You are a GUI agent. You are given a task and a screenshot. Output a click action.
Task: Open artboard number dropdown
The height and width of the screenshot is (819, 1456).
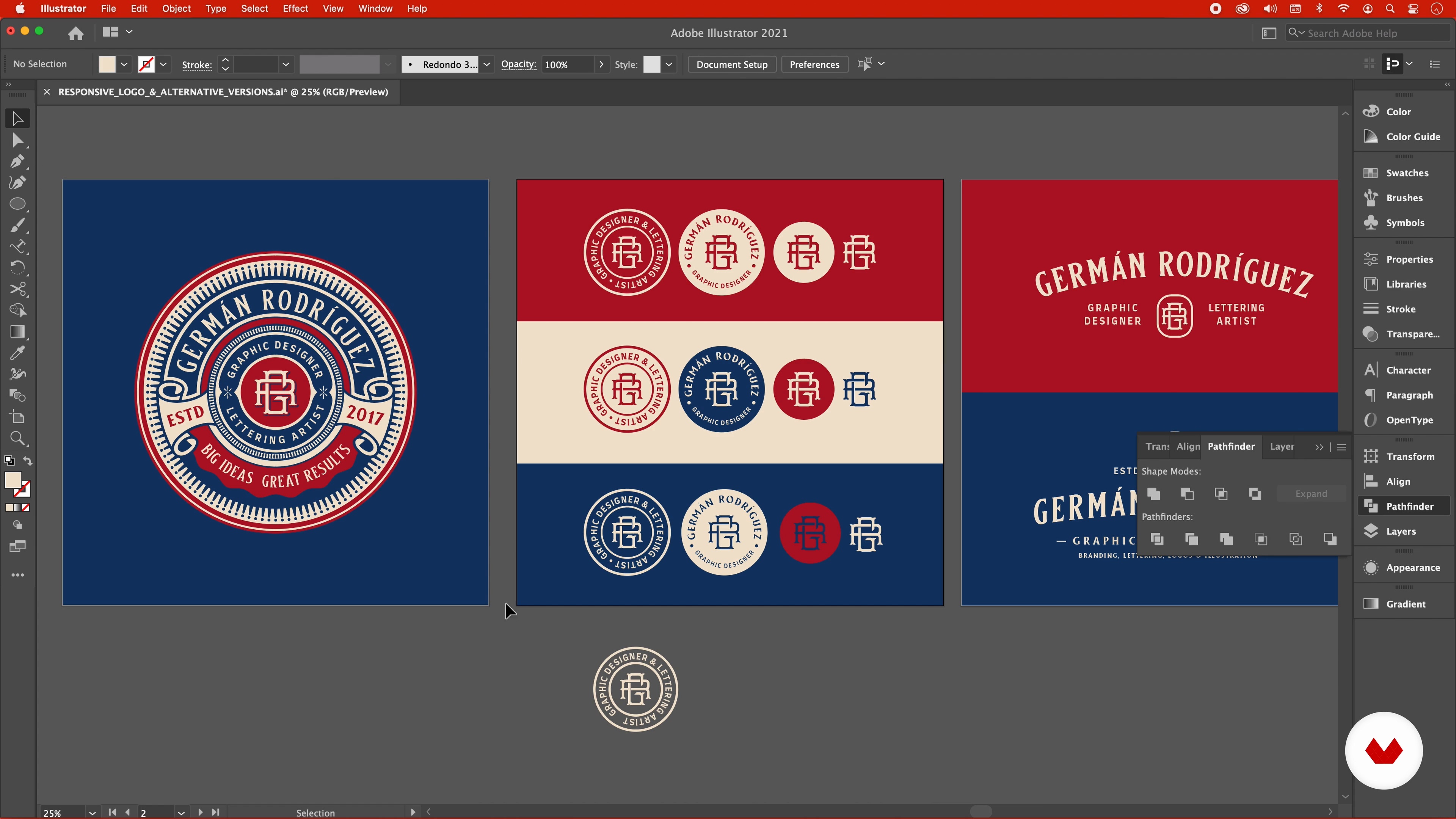coord(181,813)
